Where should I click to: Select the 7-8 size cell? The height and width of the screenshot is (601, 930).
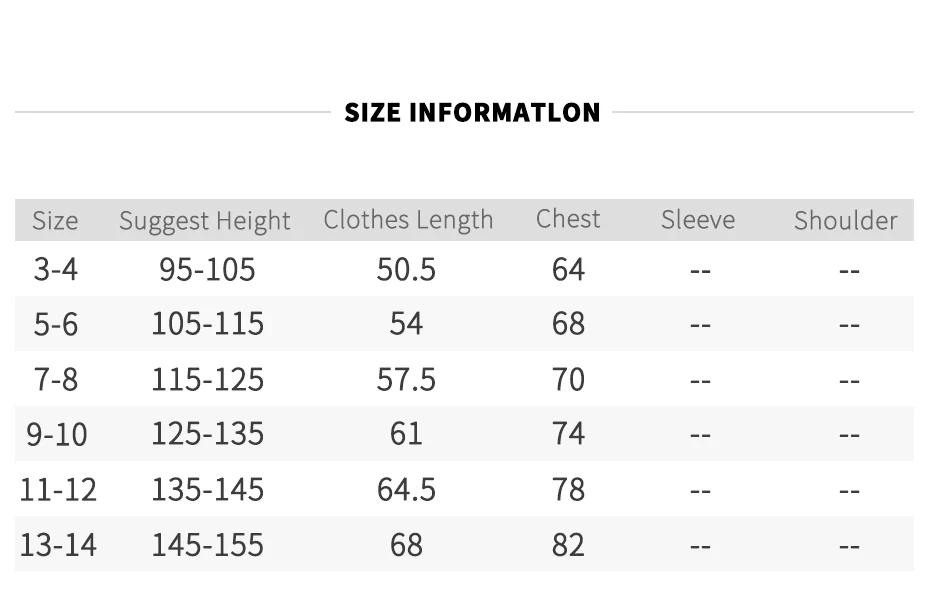(x=55, y=379)
